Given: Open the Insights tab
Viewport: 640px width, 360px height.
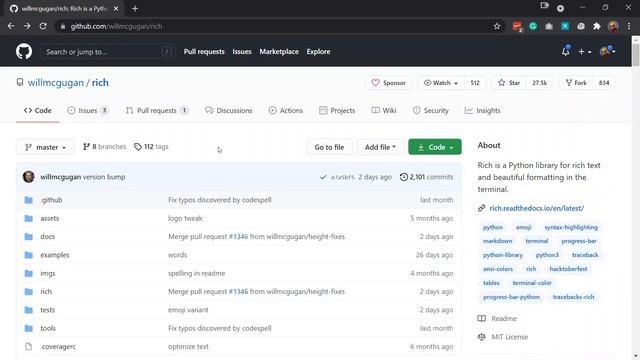Looking at the screenshot, I should pyautogui.click(x=482, y=111).
